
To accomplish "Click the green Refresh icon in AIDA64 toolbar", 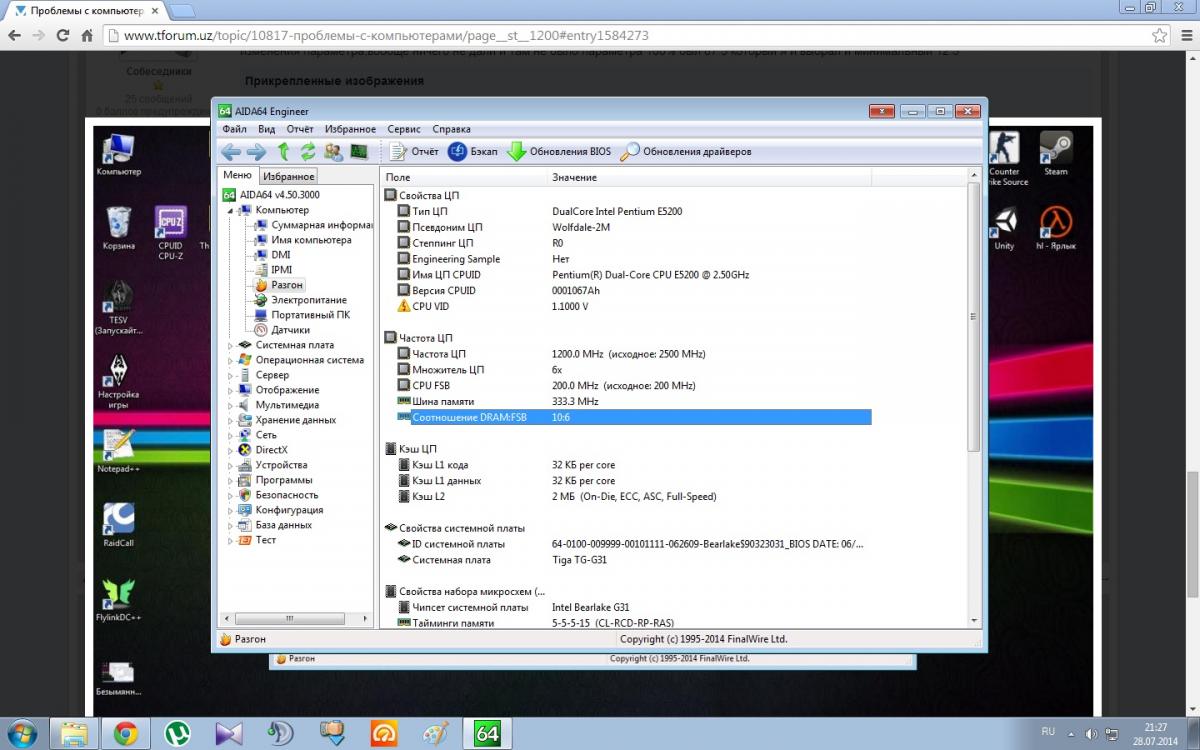I will pos(308,152).
